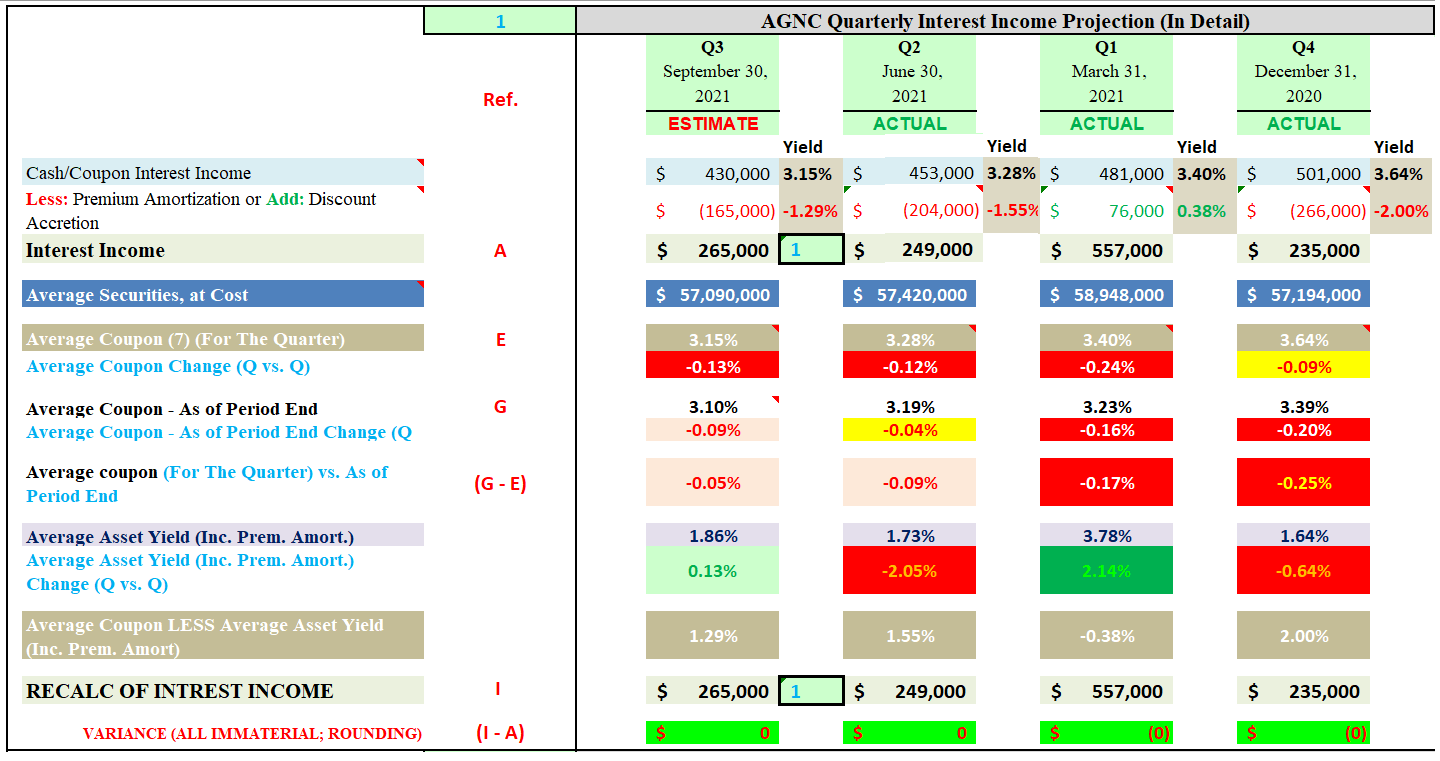Select the Q4 December 31, 2020 header
This screenshot has height=761, width=1440.
[x=1303, y=72]
